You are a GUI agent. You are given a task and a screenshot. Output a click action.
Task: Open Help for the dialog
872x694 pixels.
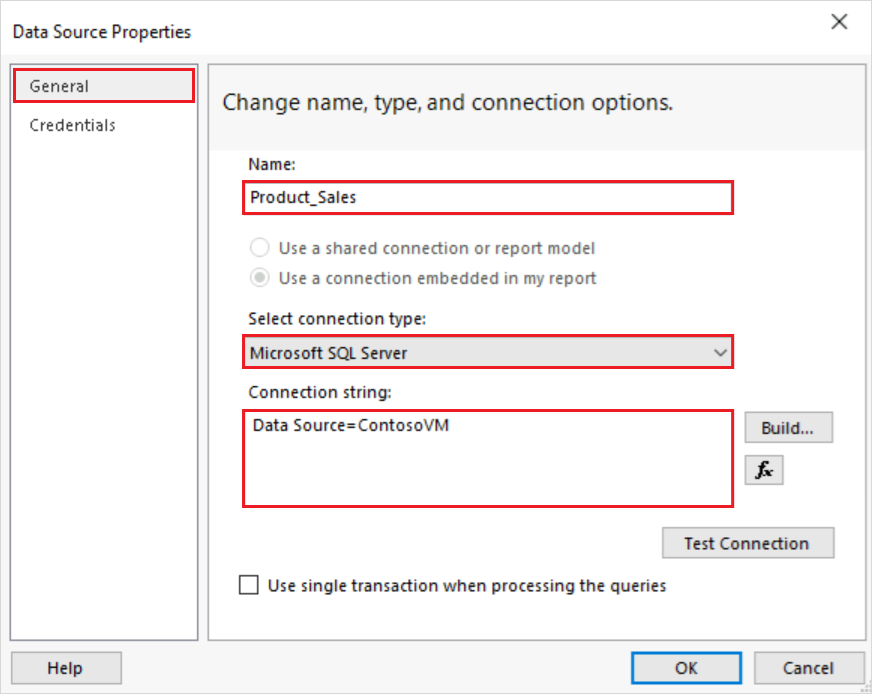[65, 667]
